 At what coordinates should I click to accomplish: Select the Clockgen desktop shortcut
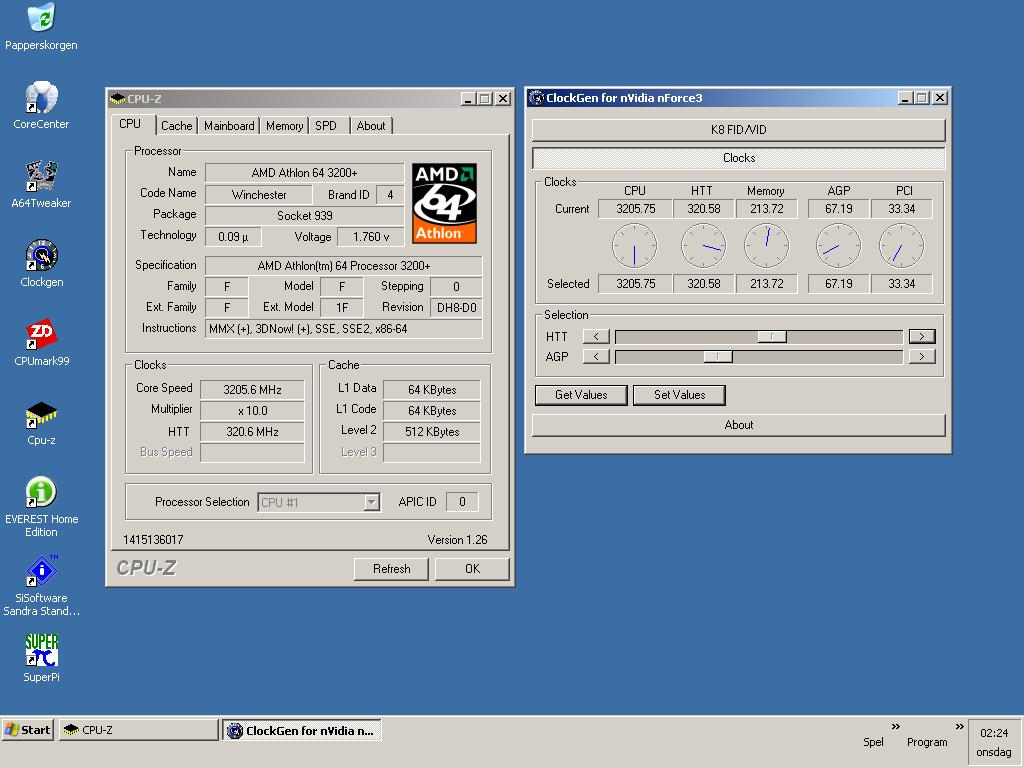point(42,255)
